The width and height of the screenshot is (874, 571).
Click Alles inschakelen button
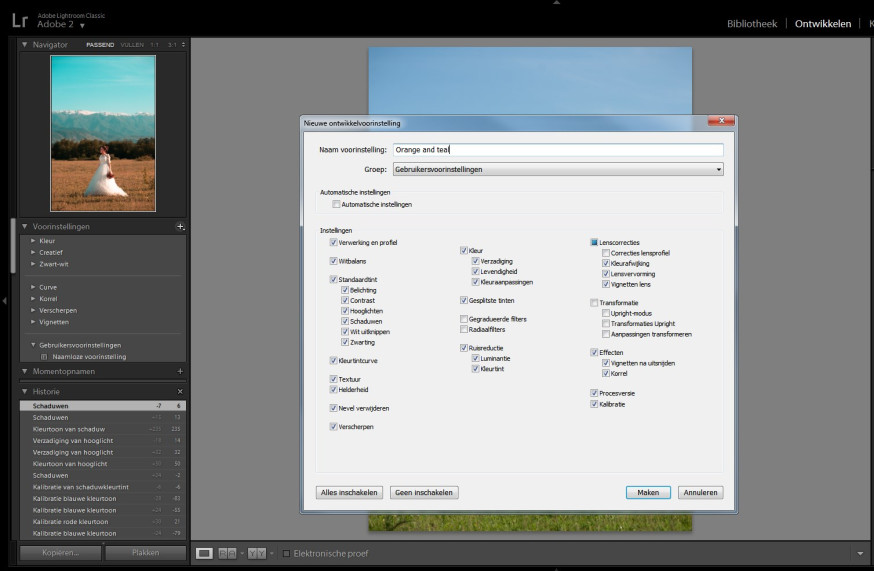pos(349,492)
